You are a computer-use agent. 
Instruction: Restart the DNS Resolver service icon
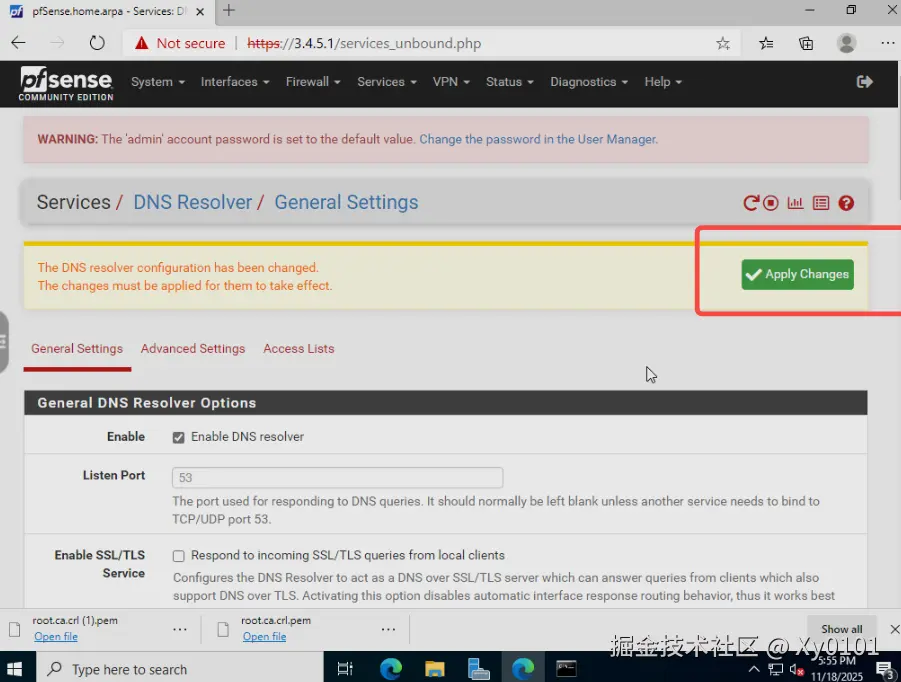(750, 203)
